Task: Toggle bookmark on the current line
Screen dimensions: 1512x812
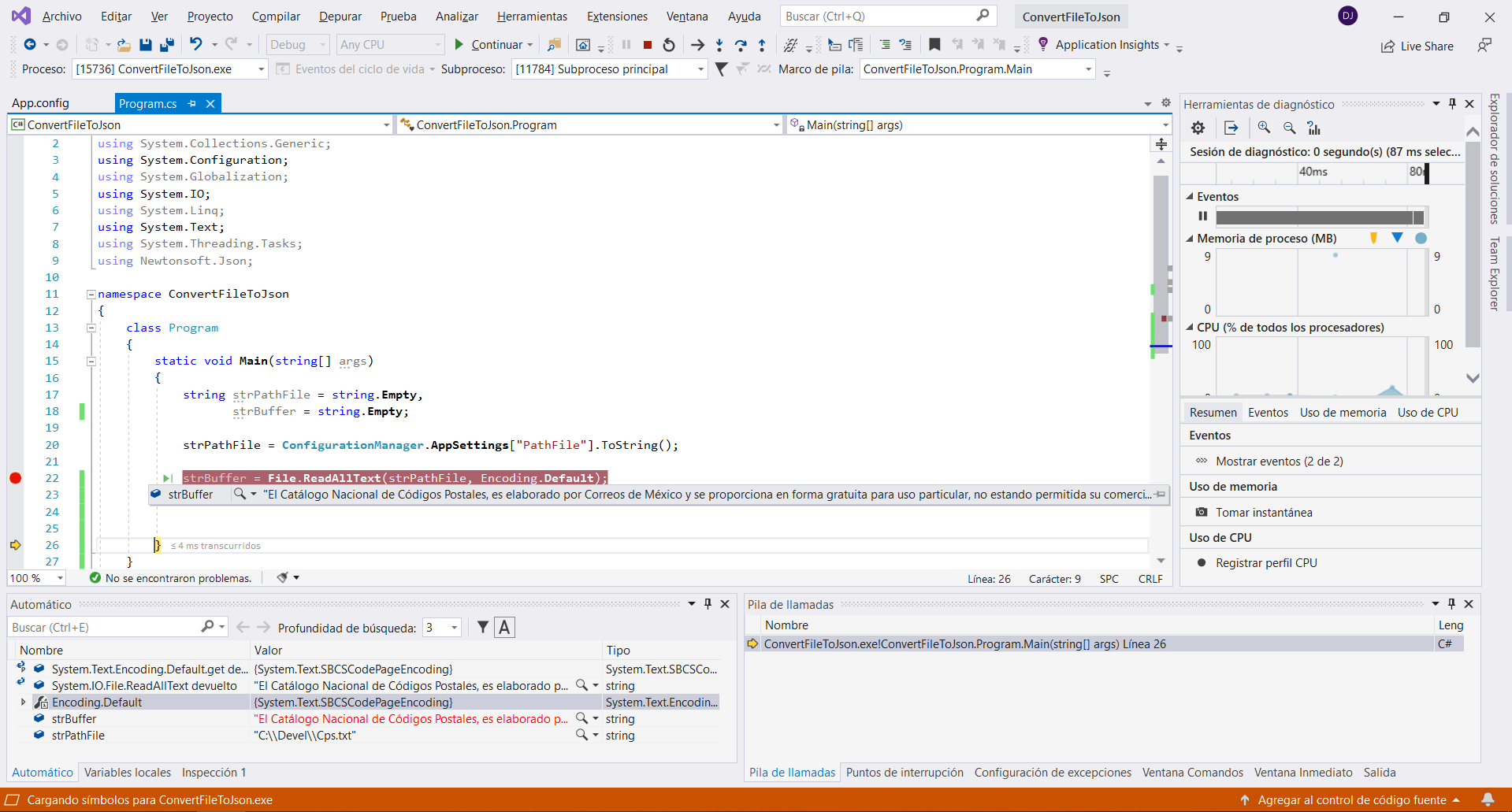Action: pyautogui.click(x=934, y=45)
